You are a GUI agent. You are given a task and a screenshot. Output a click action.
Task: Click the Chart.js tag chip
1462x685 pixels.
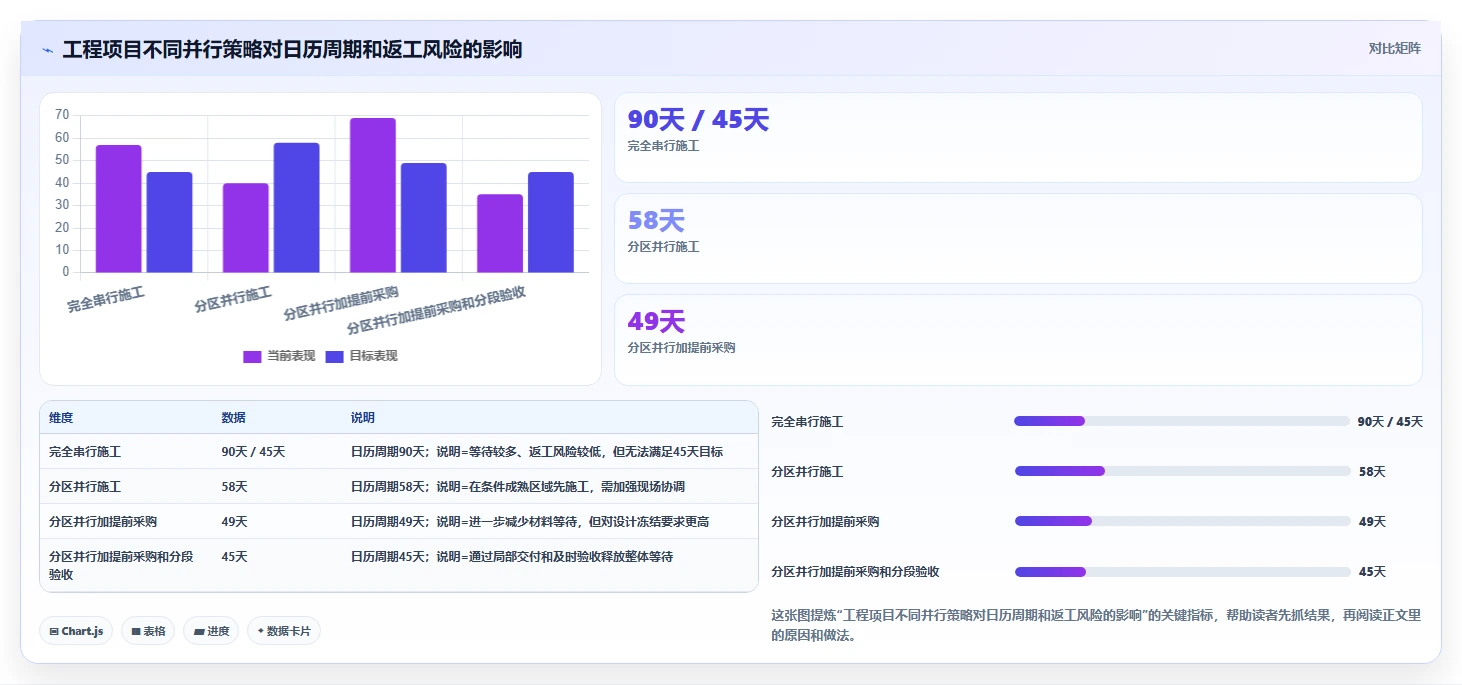pyautogui.click(x=76, y=631)
